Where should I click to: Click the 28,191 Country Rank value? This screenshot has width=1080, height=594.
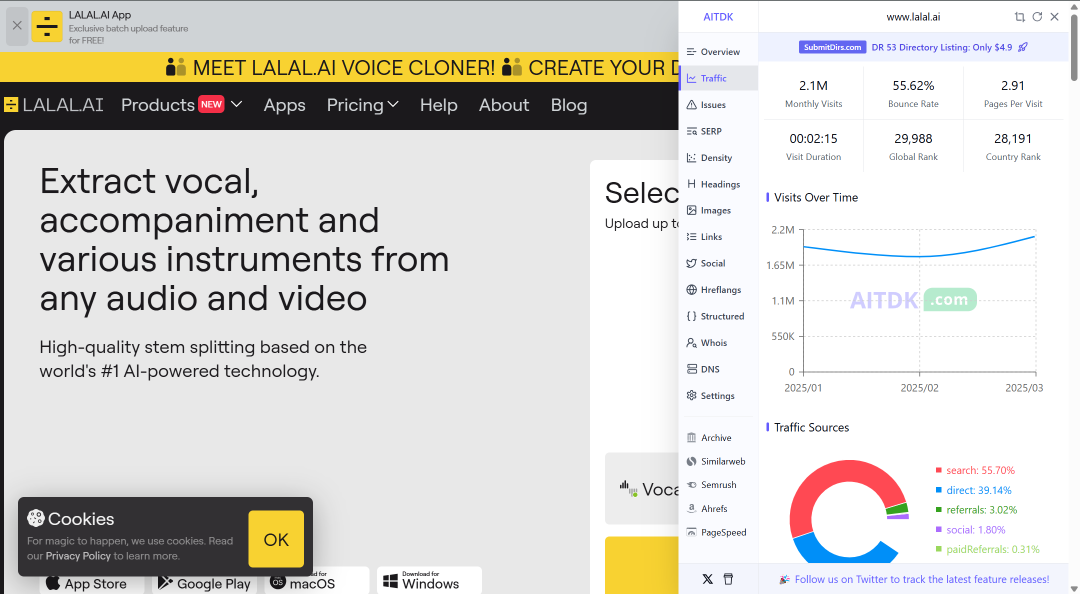(x=1012, y=139)
